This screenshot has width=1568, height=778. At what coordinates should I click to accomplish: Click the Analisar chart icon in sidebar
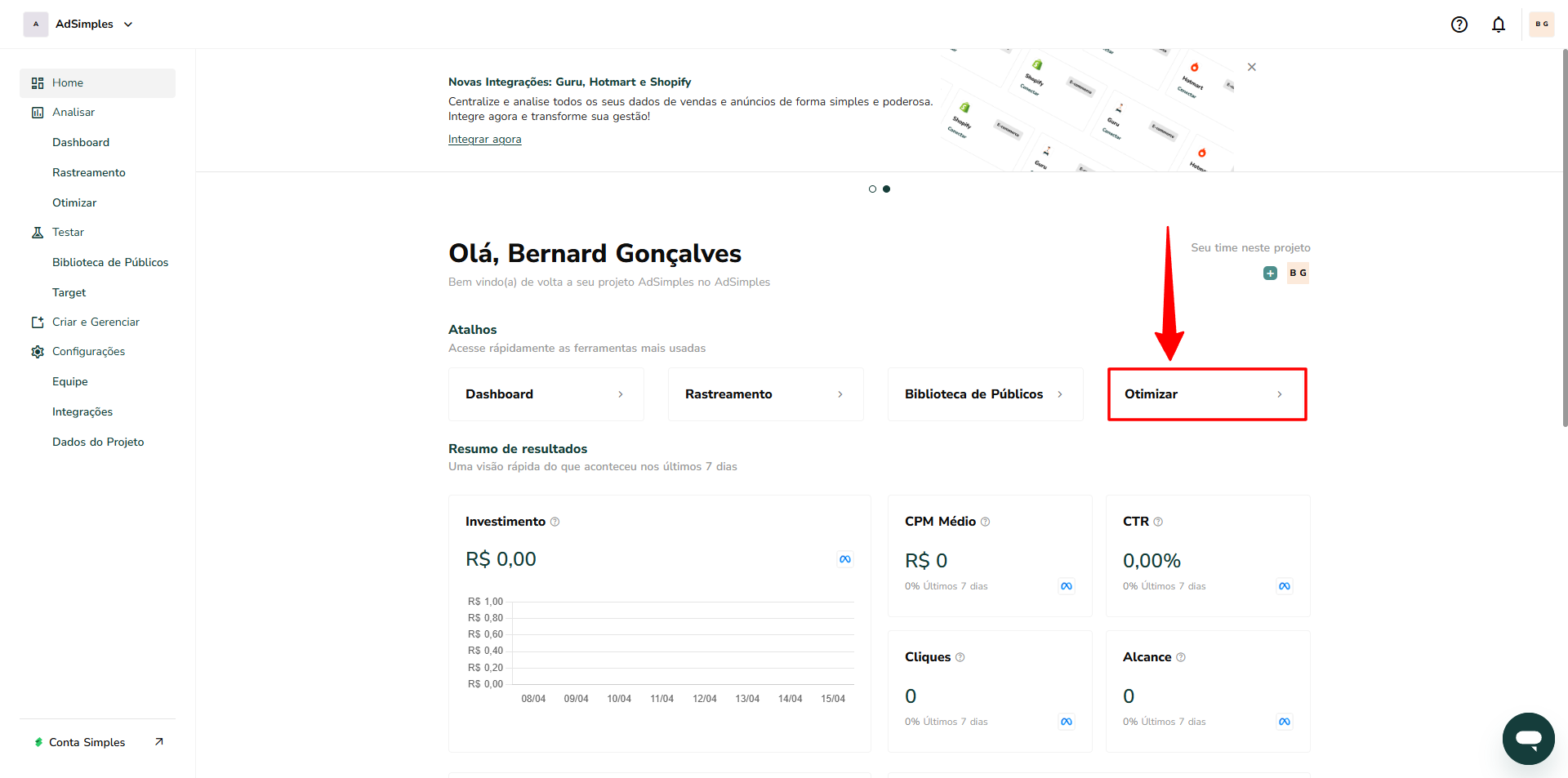point(38,113)
